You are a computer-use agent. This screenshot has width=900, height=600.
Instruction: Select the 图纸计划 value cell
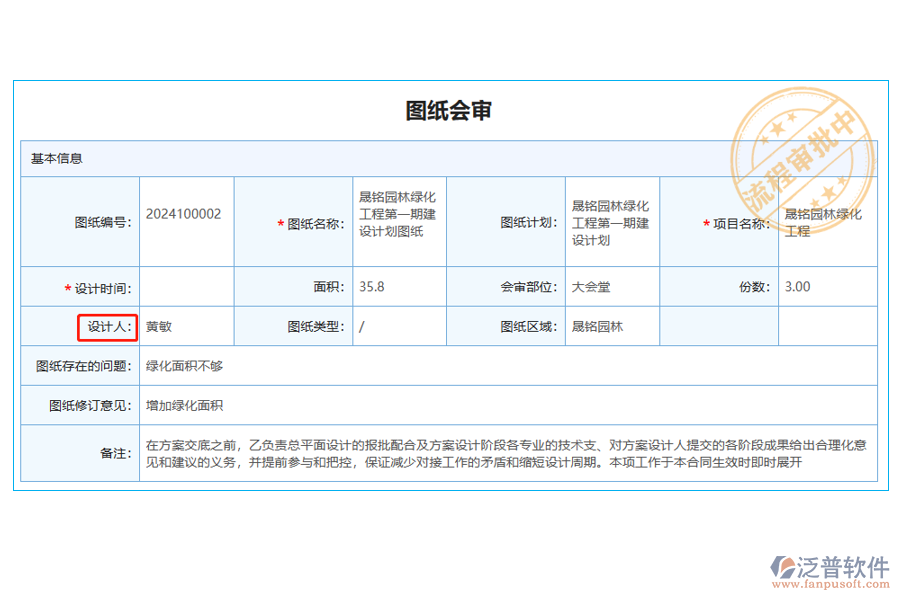tap(610, 222)
